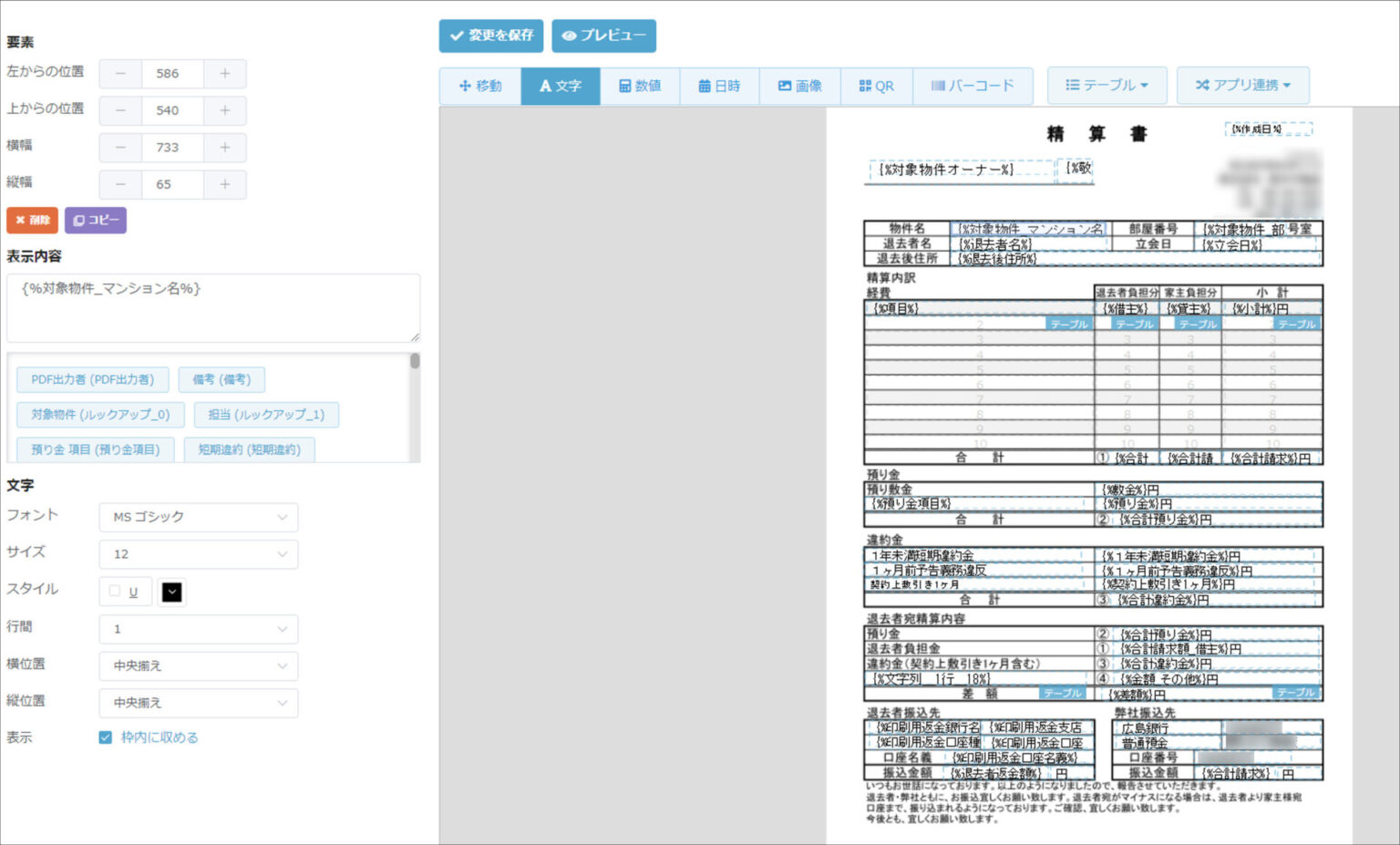Select the 移動 (move) tool
The image size is (1400, 845).
(479, 86)
